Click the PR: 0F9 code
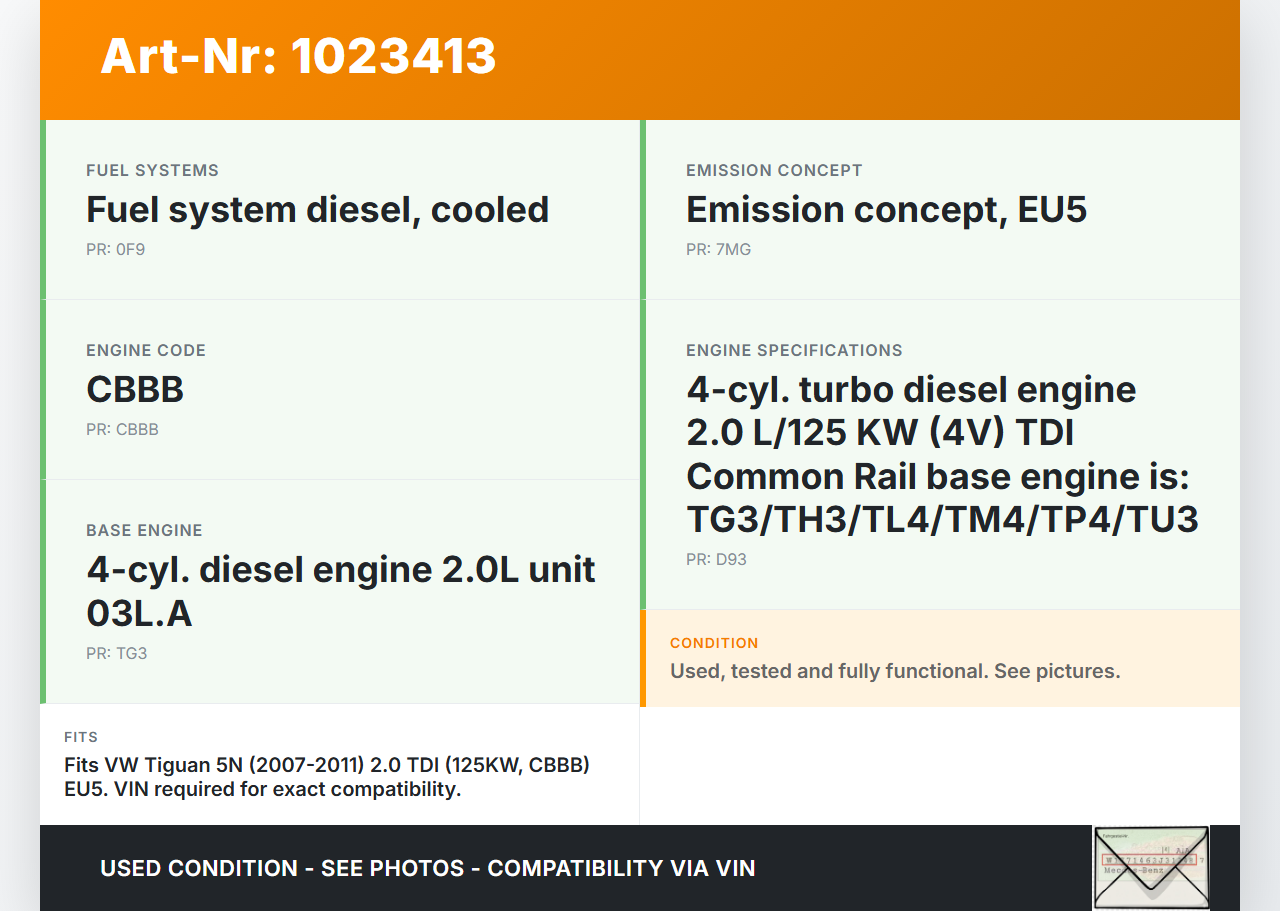Viewport: 1280px width, 911px height. (x=115, y=250)
